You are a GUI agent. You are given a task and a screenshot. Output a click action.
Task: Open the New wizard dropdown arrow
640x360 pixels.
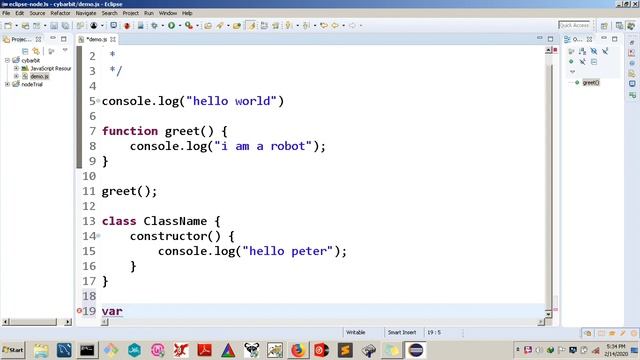pyautogui.click(x=16, y=26)
